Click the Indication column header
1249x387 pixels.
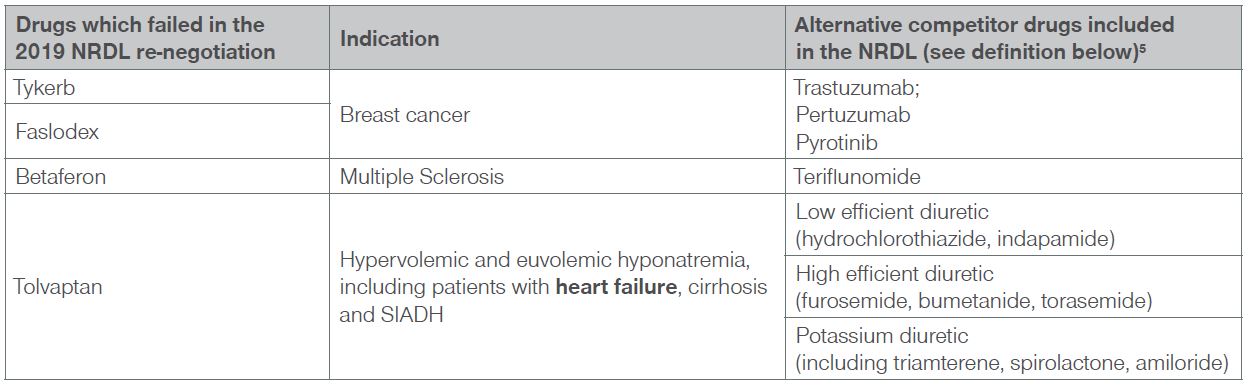point(389,39)
